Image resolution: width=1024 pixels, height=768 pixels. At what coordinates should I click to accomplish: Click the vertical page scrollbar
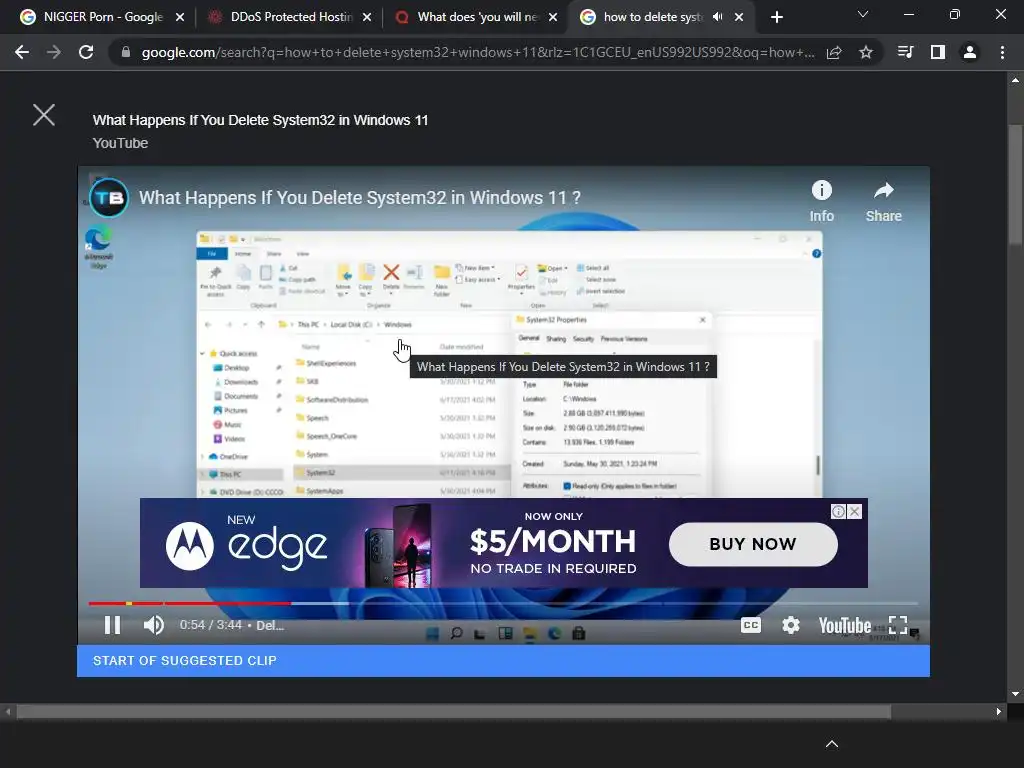(1016, 185)
